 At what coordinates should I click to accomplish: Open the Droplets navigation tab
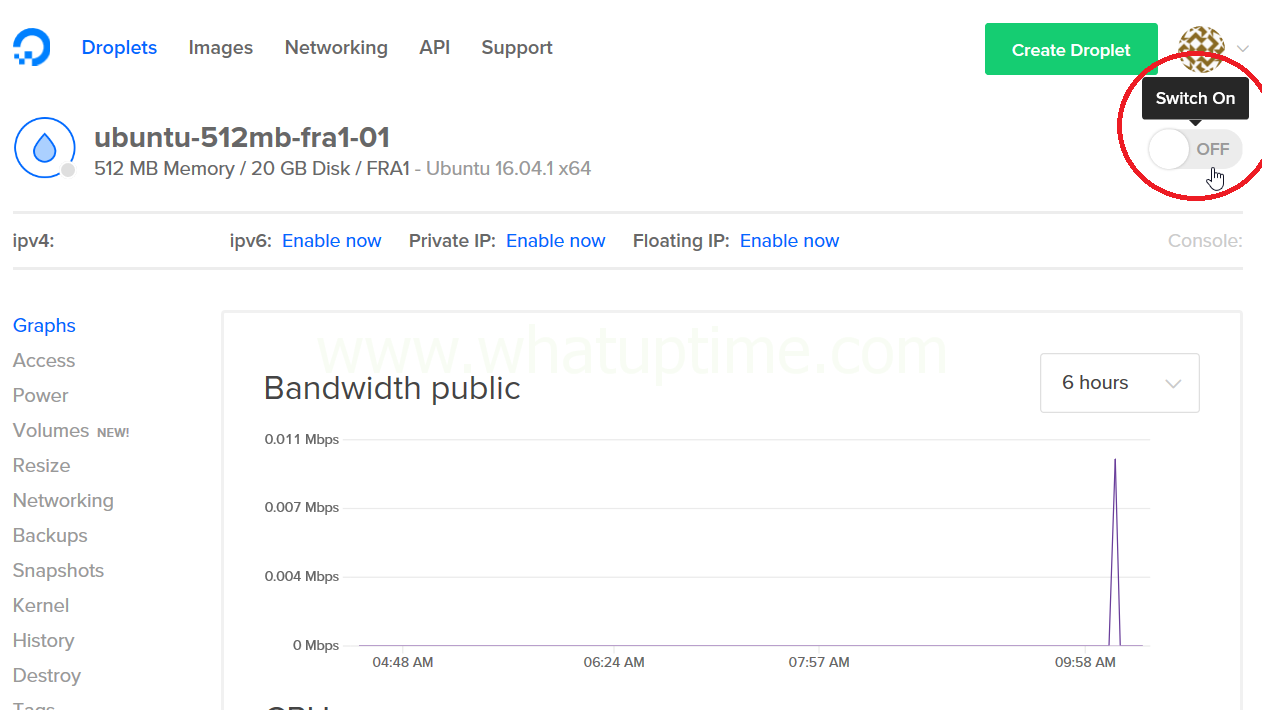tap(119, 48)
